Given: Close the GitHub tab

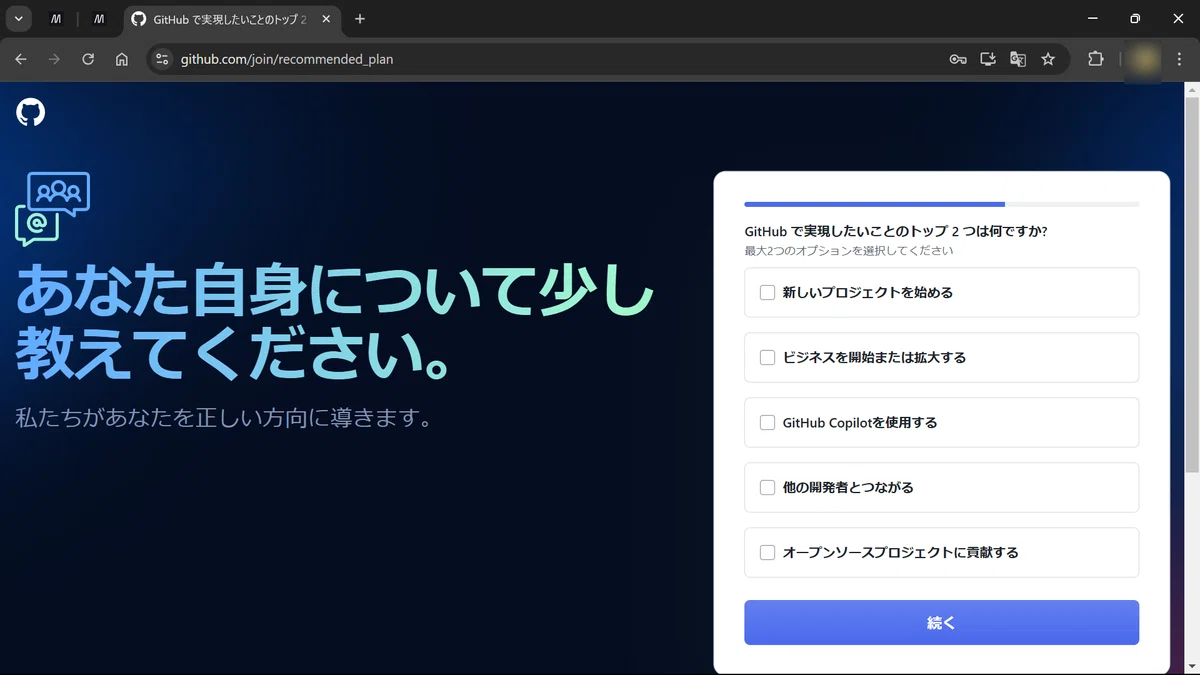Looking at the screenshot, I should [326, 19].
